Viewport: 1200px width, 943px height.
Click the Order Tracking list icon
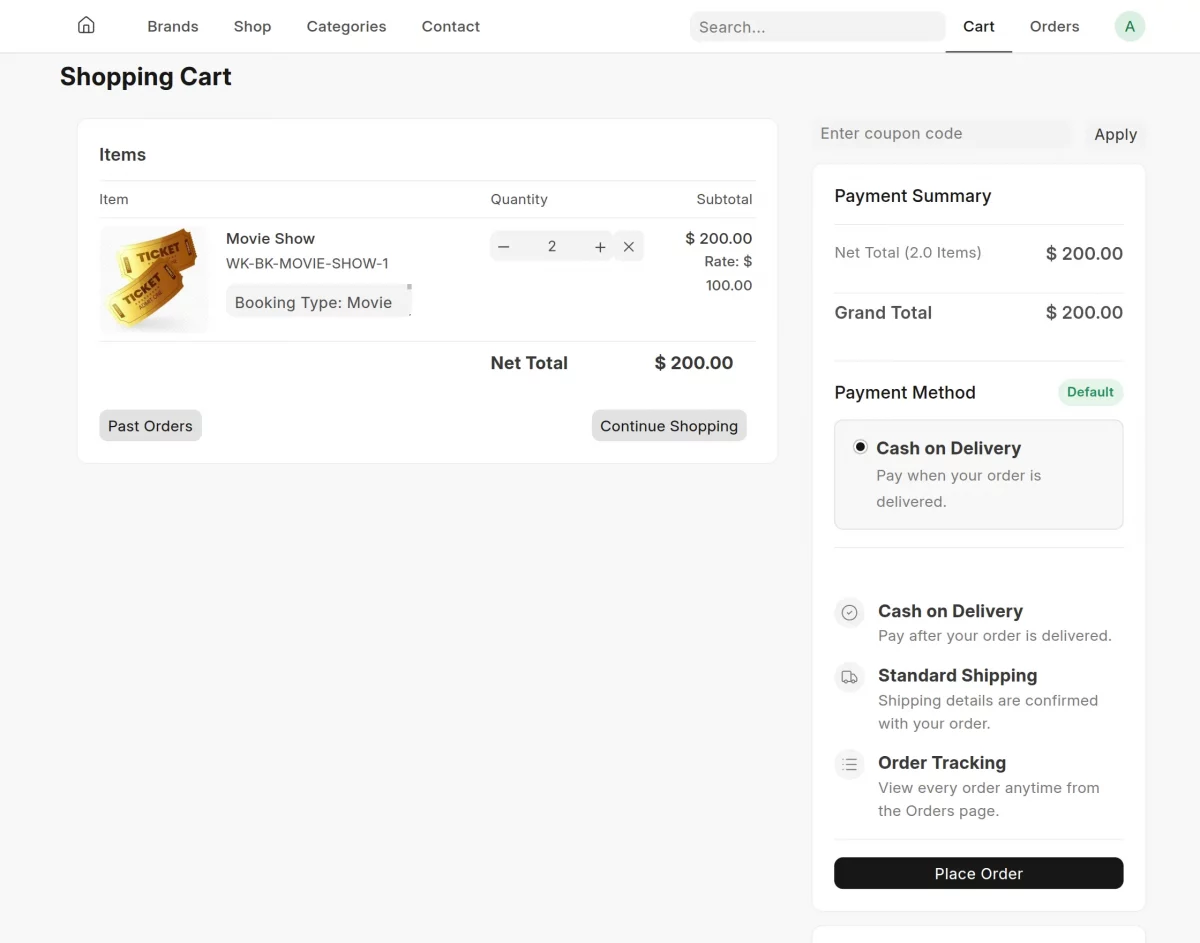(849, 764)
